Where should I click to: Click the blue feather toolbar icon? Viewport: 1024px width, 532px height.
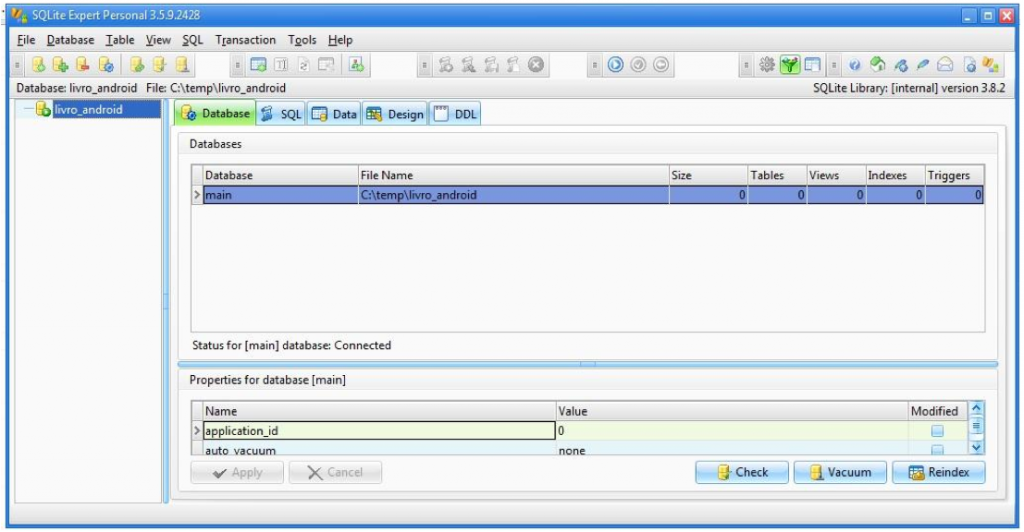923,65
